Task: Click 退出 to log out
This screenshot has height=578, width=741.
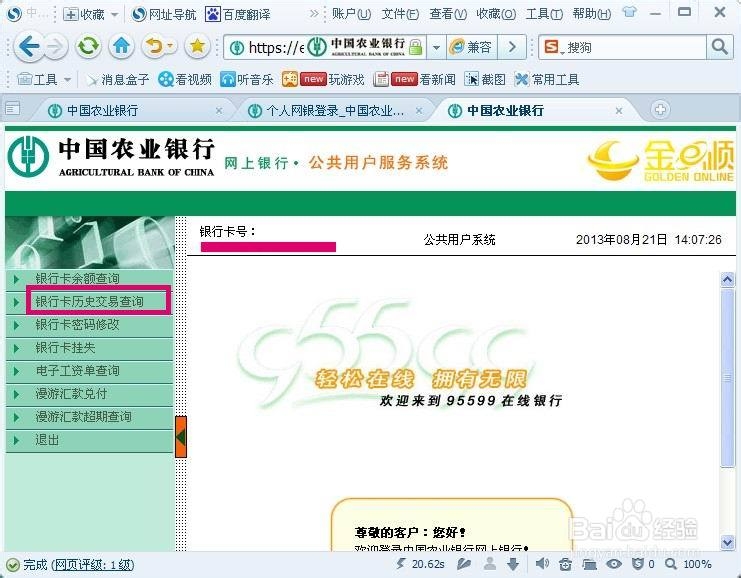Action: coord(89,440)
